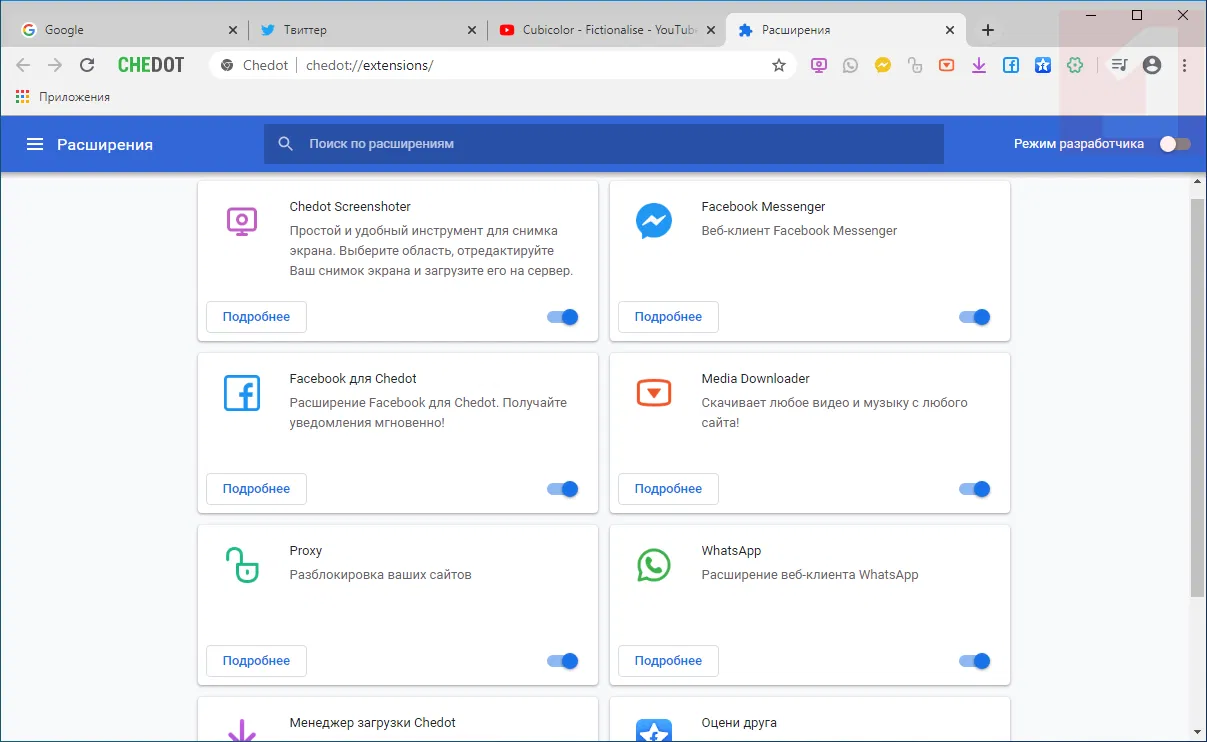Open the media control playlist icon

(x=1119, y=65)
